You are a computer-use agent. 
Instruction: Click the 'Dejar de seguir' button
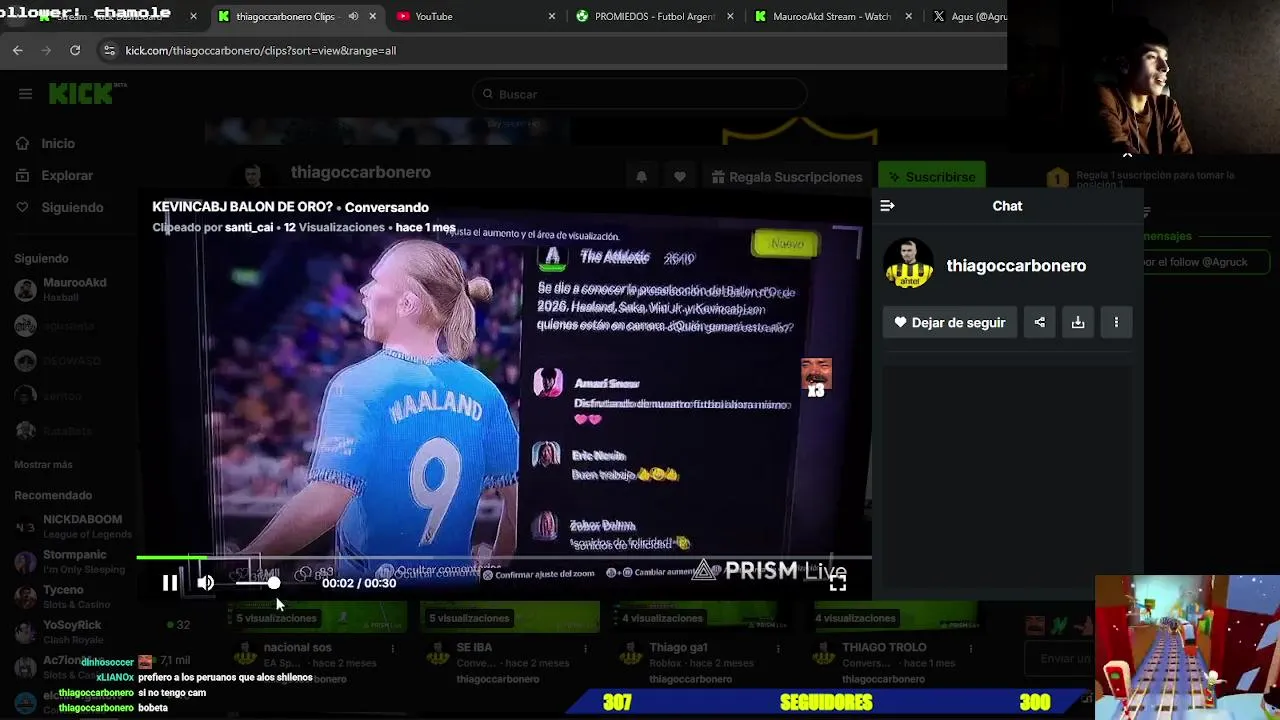click(950, 322)
